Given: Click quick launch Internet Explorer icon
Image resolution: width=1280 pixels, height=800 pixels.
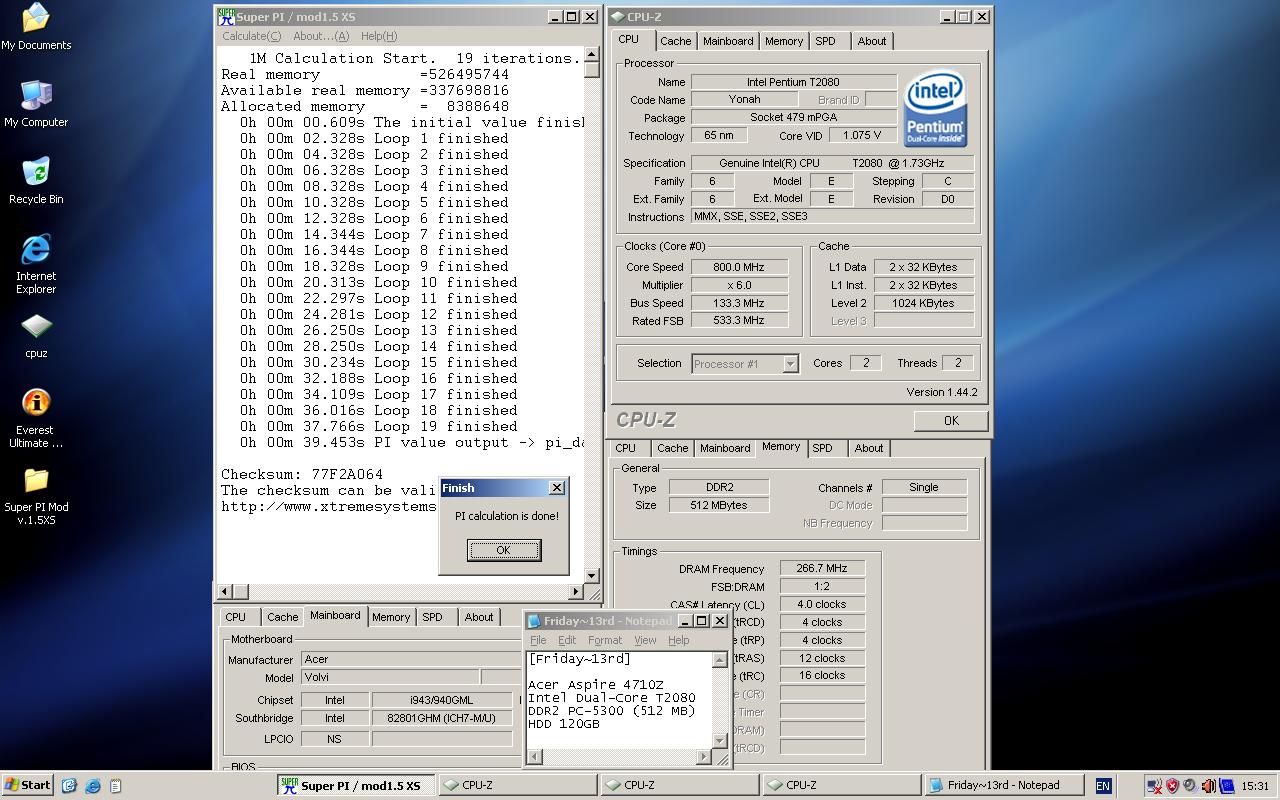Looking at the screenshot, I should [x=93, y=786].
